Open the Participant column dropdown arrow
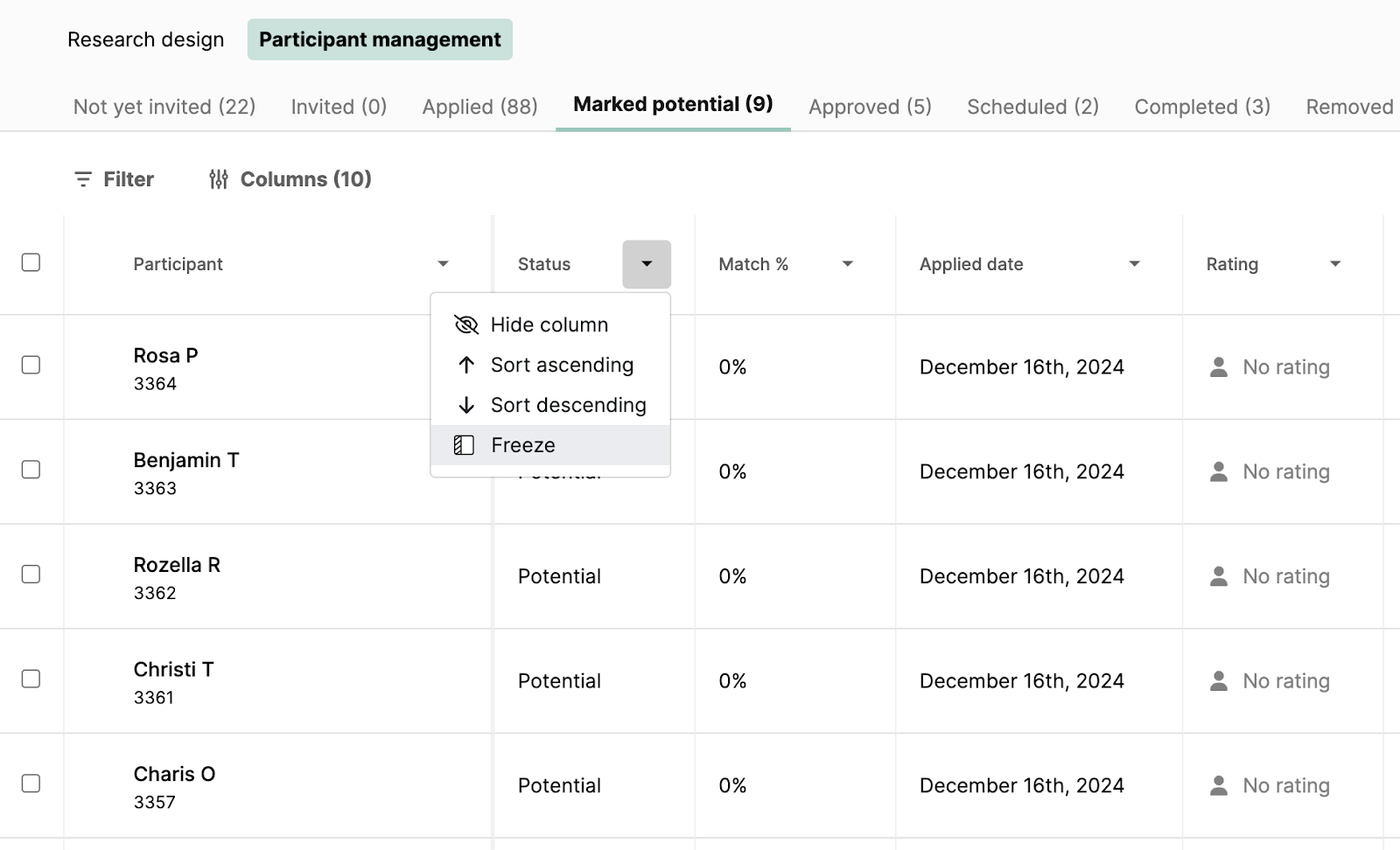1400x850 pixels. 443,264
